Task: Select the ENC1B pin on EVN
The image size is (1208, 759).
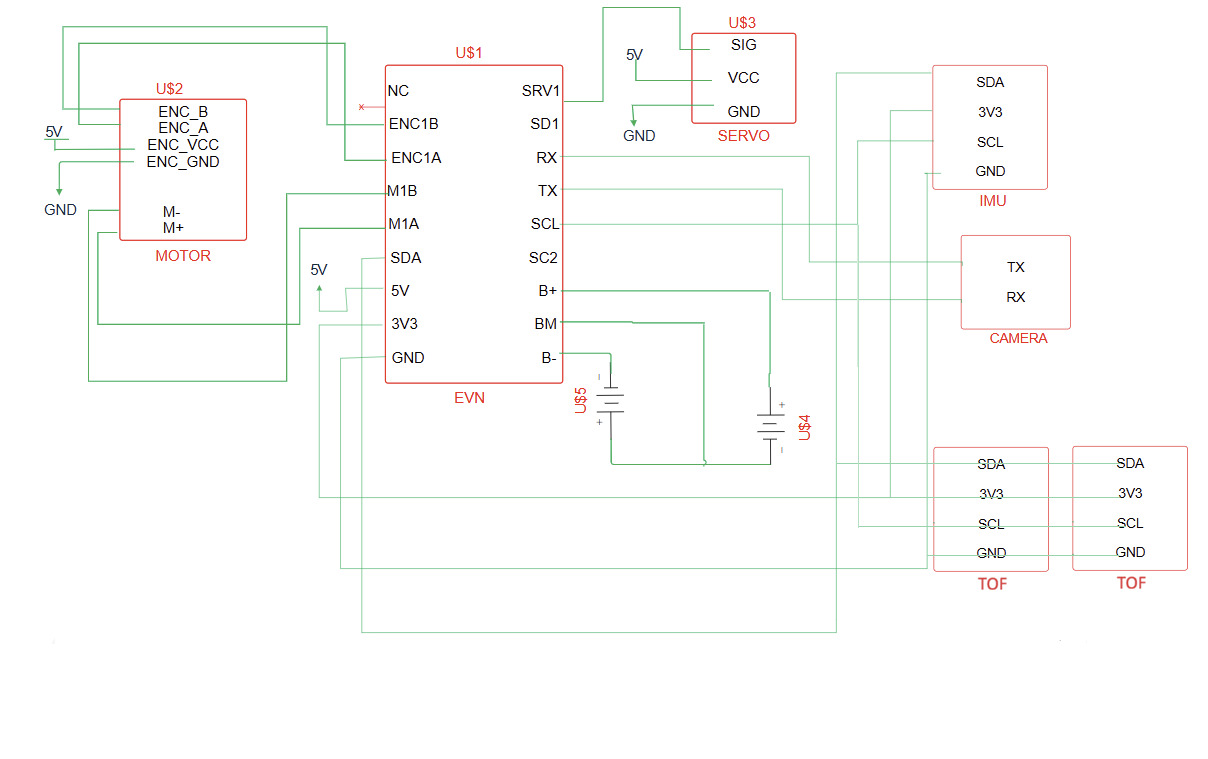Action: tap(414, 124)
